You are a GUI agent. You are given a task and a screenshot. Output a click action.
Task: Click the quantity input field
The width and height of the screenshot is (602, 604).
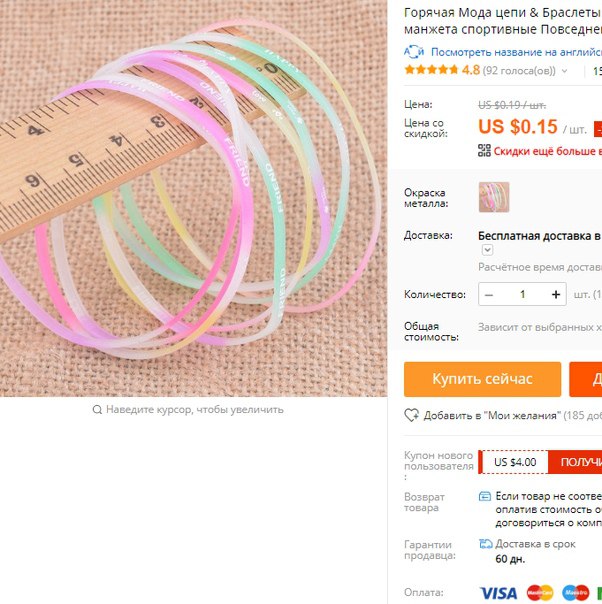click(522, 295)
